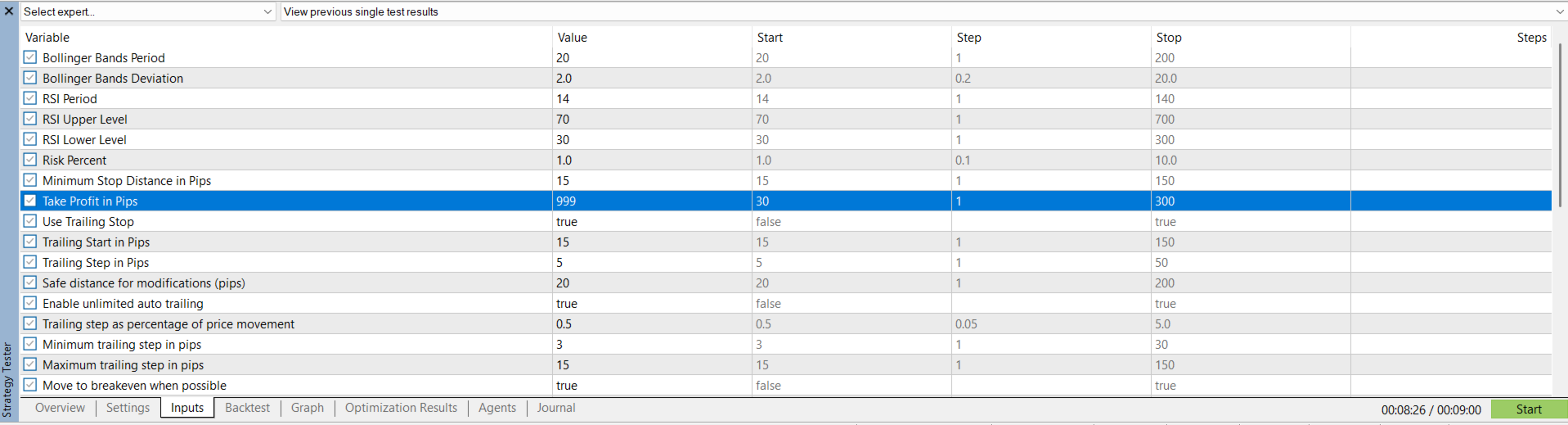The image size is (1568, 425).
Task: Disable the Take Profit in Pips checkbox
Action: [30, 201]
